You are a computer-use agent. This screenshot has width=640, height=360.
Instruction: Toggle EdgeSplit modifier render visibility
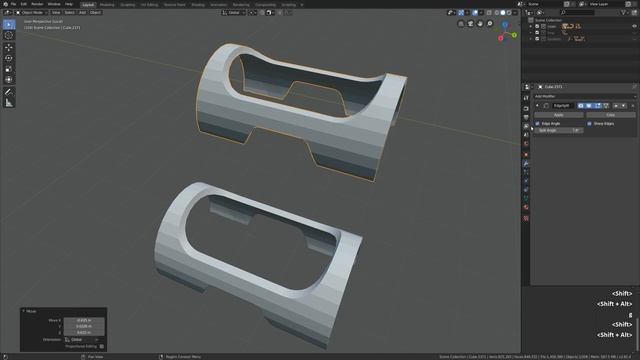(x=580, y=106)
